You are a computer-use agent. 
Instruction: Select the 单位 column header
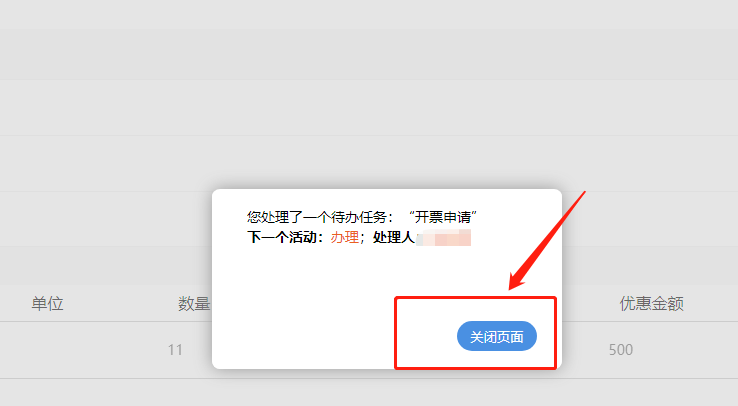pyautogui.click(x=47, y=303)
